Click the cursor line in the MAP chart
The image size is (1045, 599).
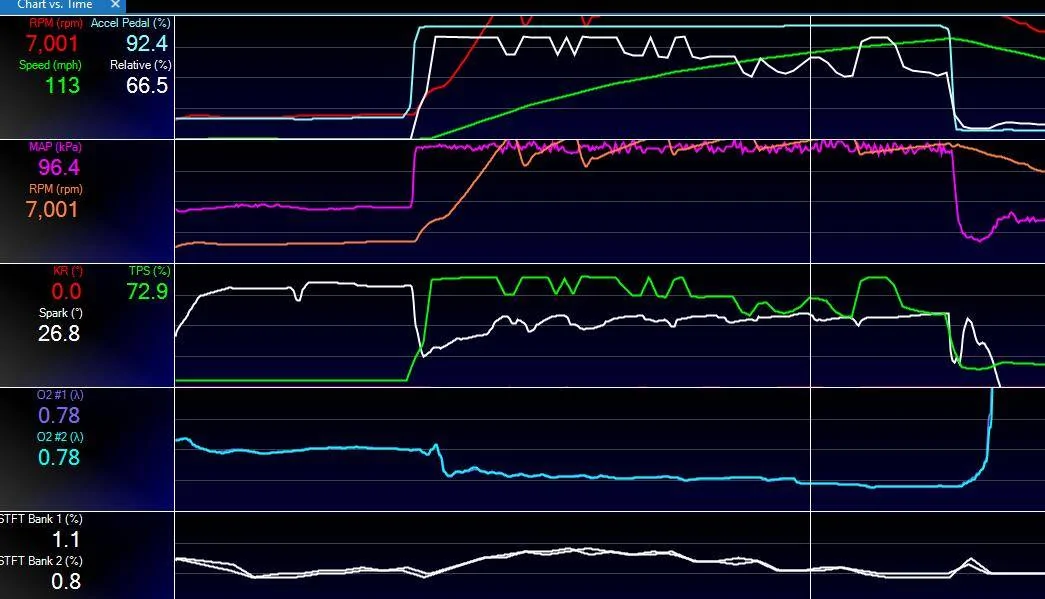coord(810,201)
